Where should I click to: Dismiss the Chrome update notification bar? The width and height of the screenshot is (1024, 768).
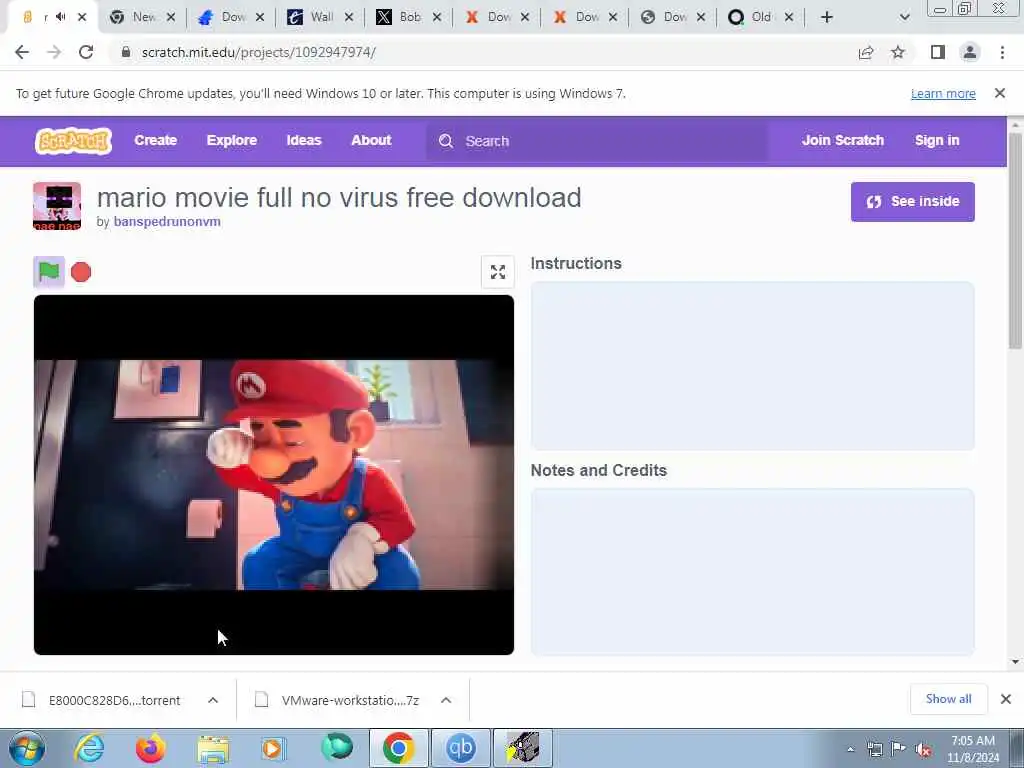[x=1000, y=93]
